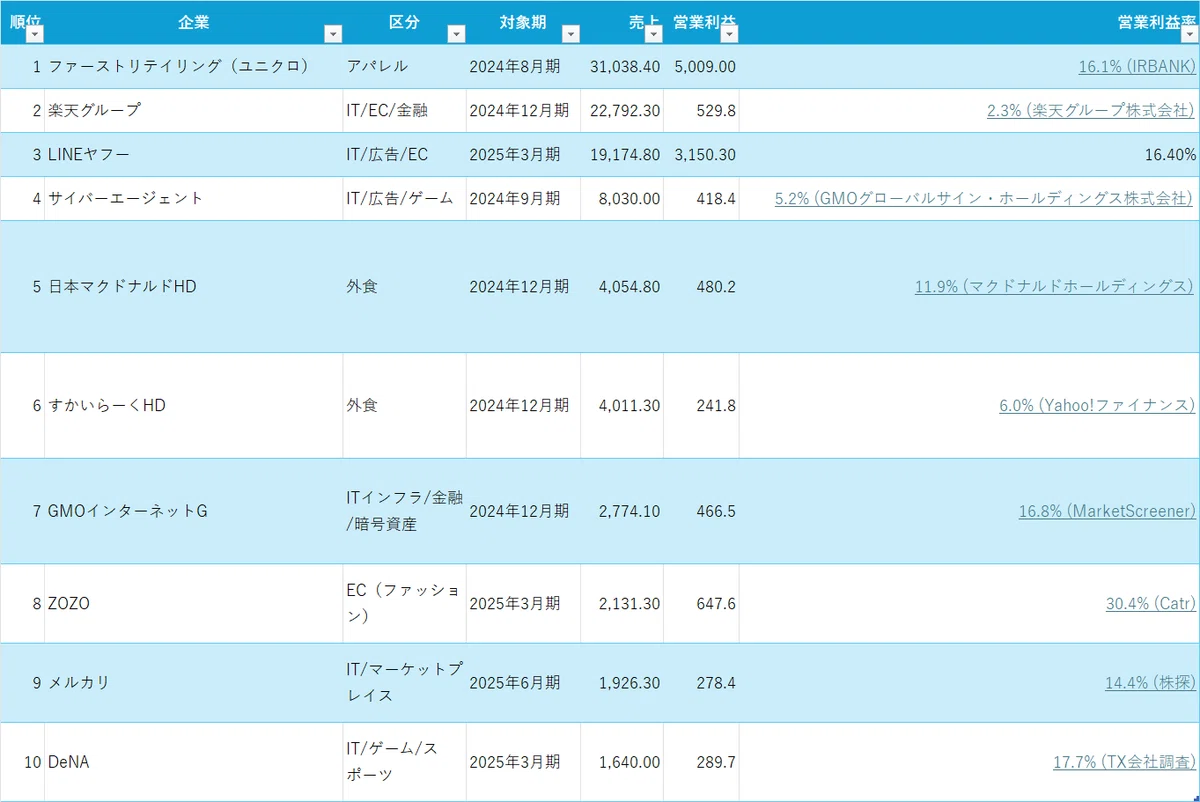Viewport: 1200px width, 802px height.
Task: Select the 5,009.00 operating profit cell
Action: click(701, 67)
